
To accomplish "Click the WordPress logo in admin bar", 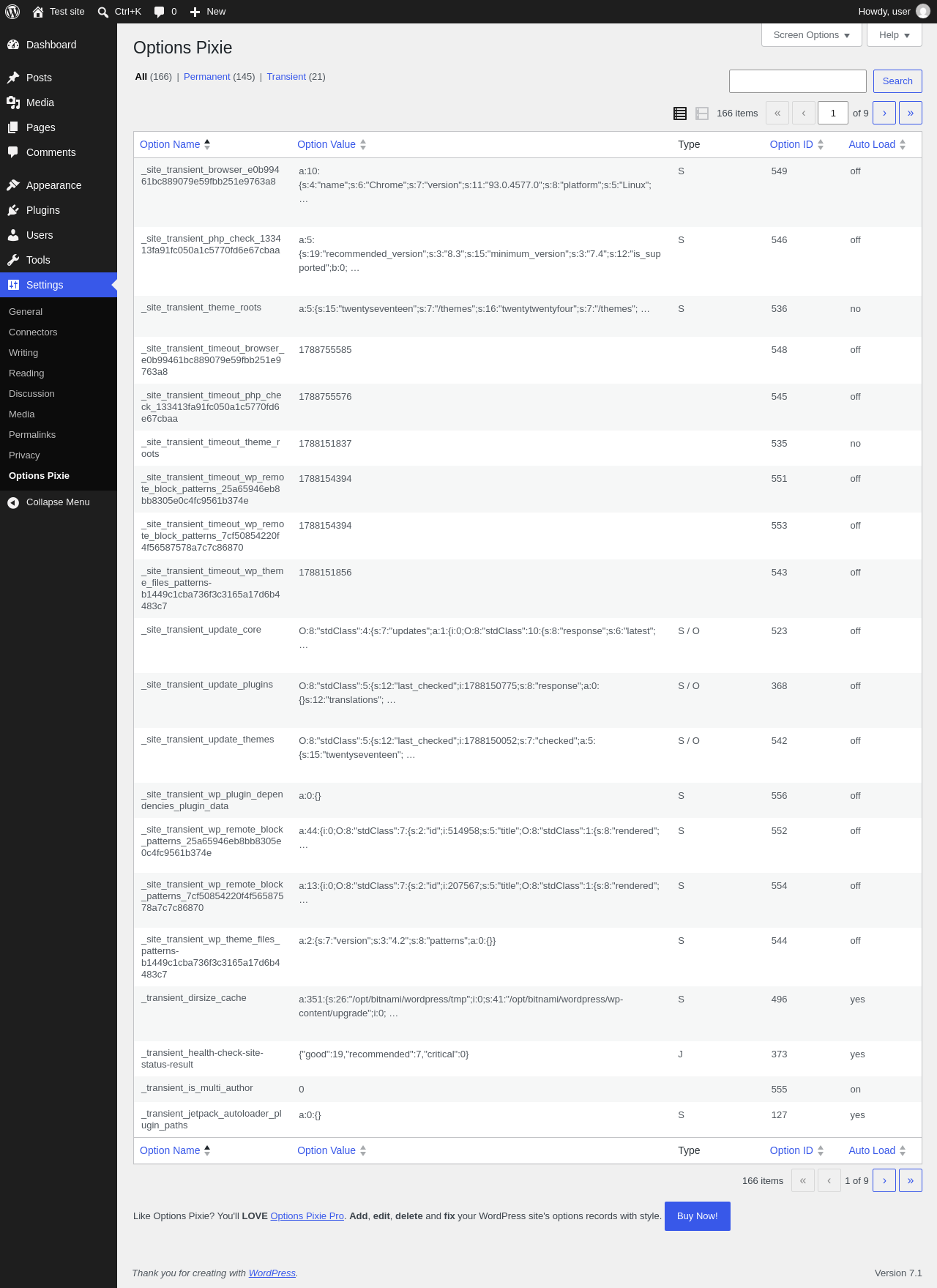I will tap(12, 12).
